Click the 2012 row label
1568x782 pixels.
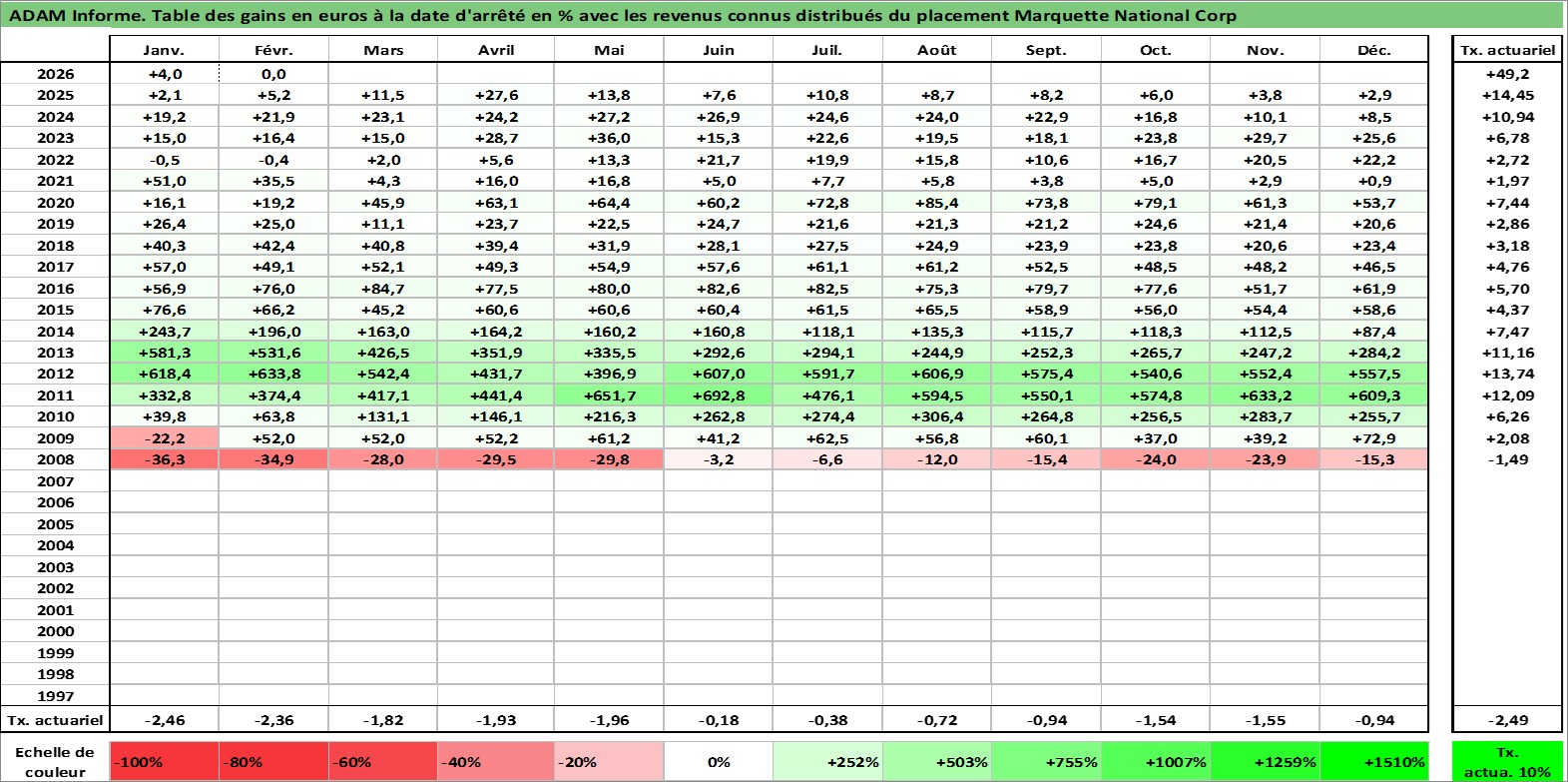tap(56, 374)
